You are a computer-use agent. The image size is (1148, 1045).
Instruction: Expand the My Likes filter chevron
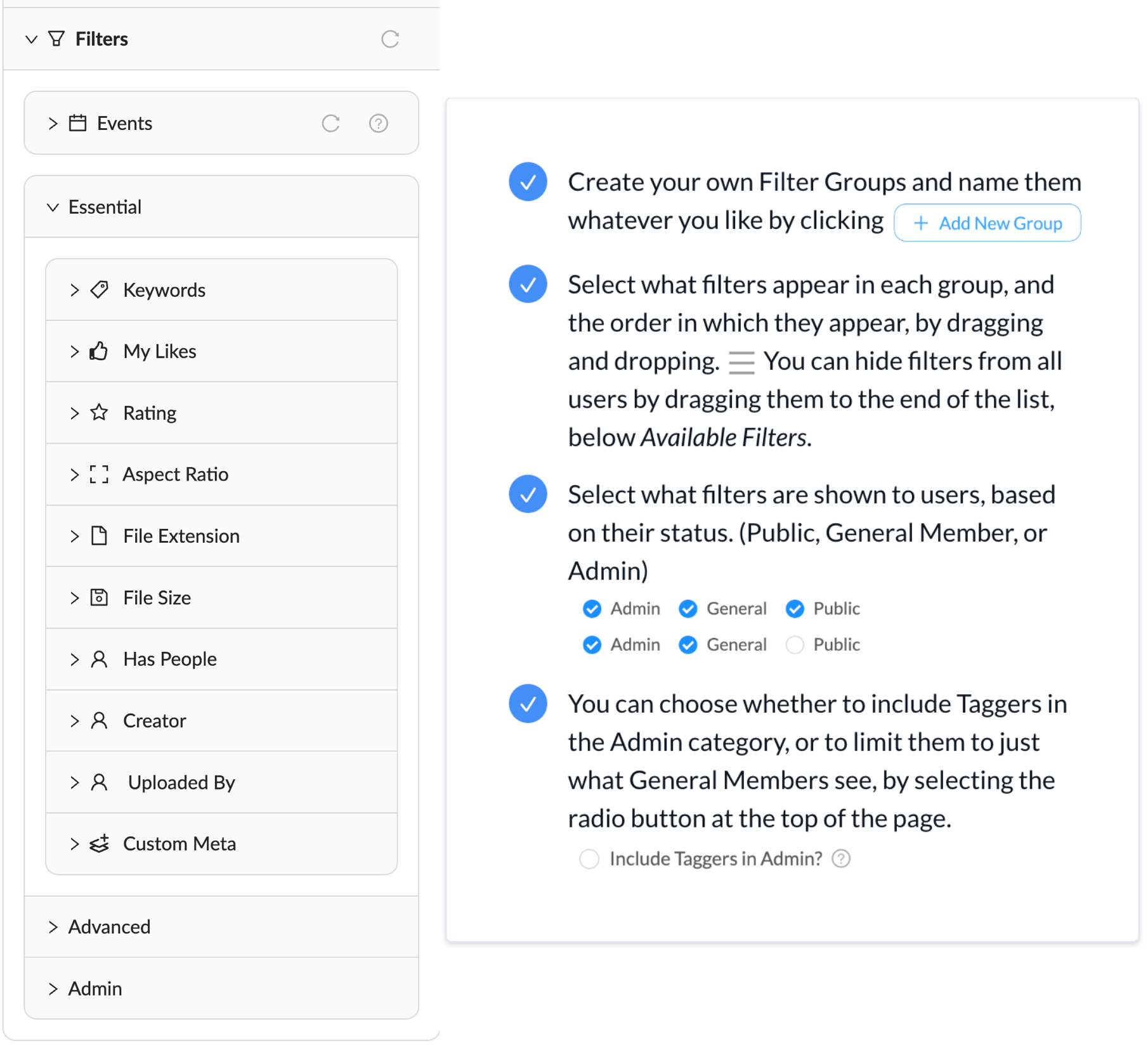point(75,351)
